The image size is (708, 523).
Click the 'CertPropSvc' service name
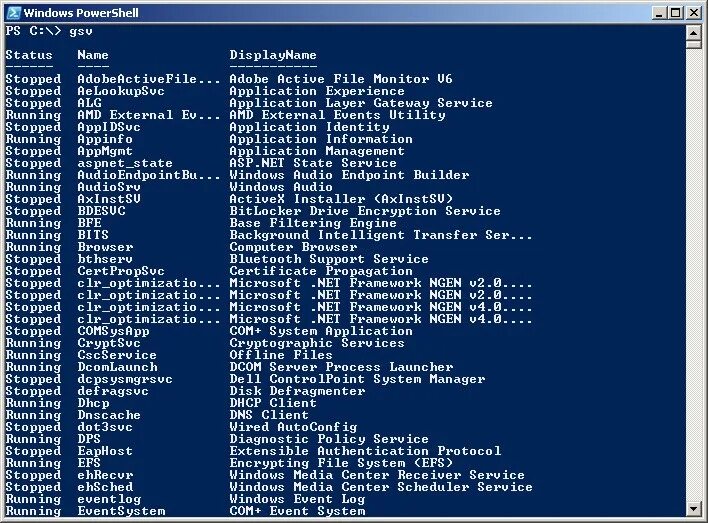[x=121, y=271]
